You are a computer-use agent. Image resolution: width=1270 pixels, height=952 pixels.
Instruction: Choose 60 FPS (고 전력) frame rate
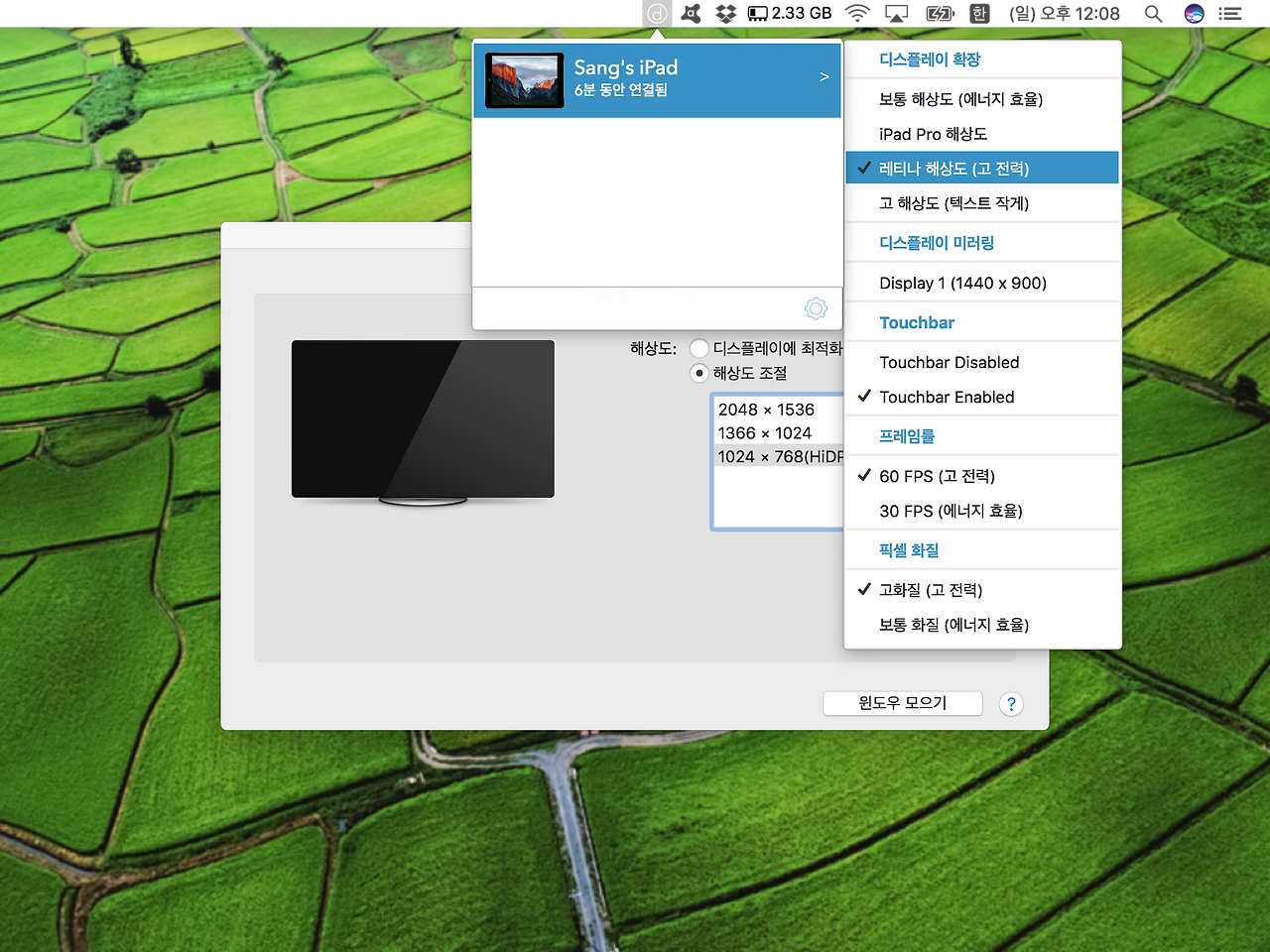point(982,476)
